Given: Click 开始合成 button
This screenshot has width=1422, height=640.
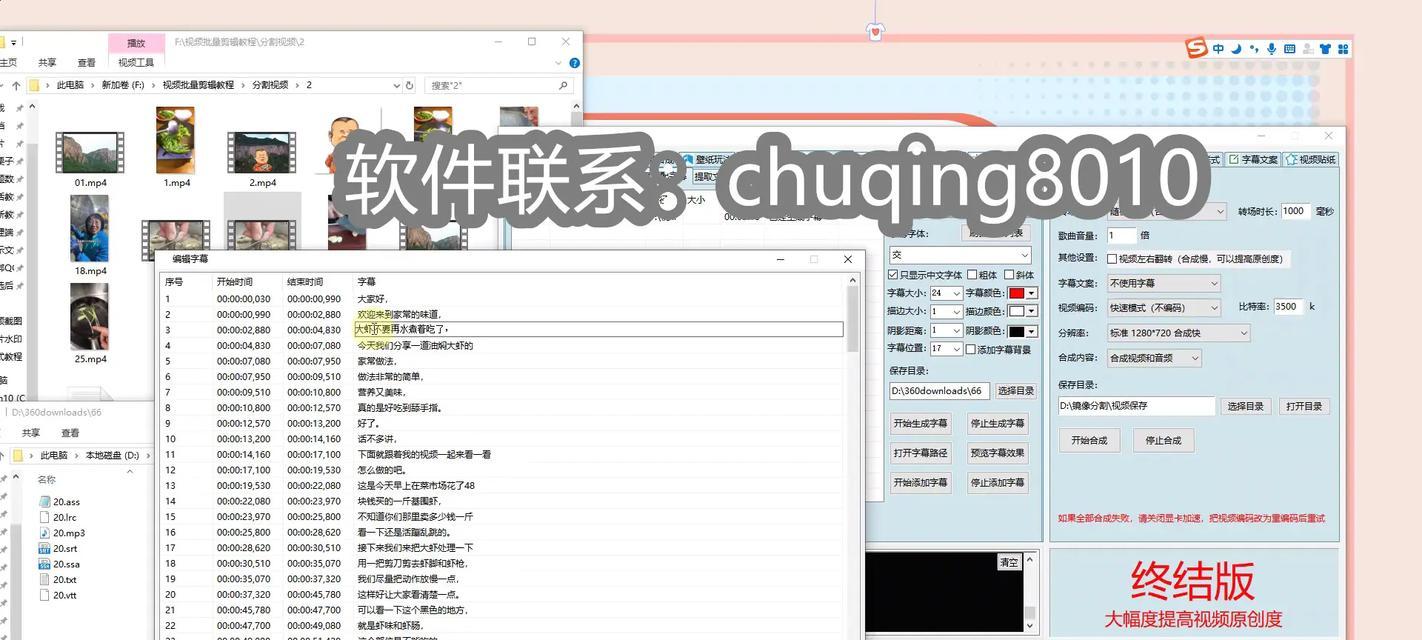Looking at the screenshot, I should pyautogui.click(x=1089, y=440).
